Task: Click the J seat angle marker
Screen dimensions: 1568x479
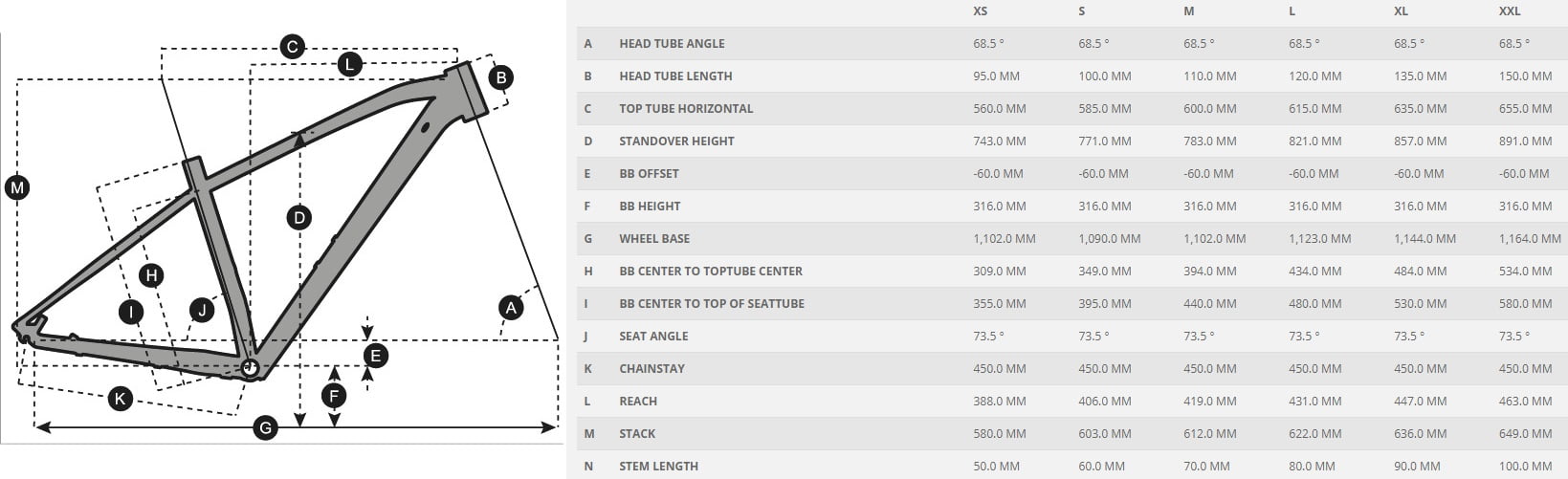Action: point(202,309)
